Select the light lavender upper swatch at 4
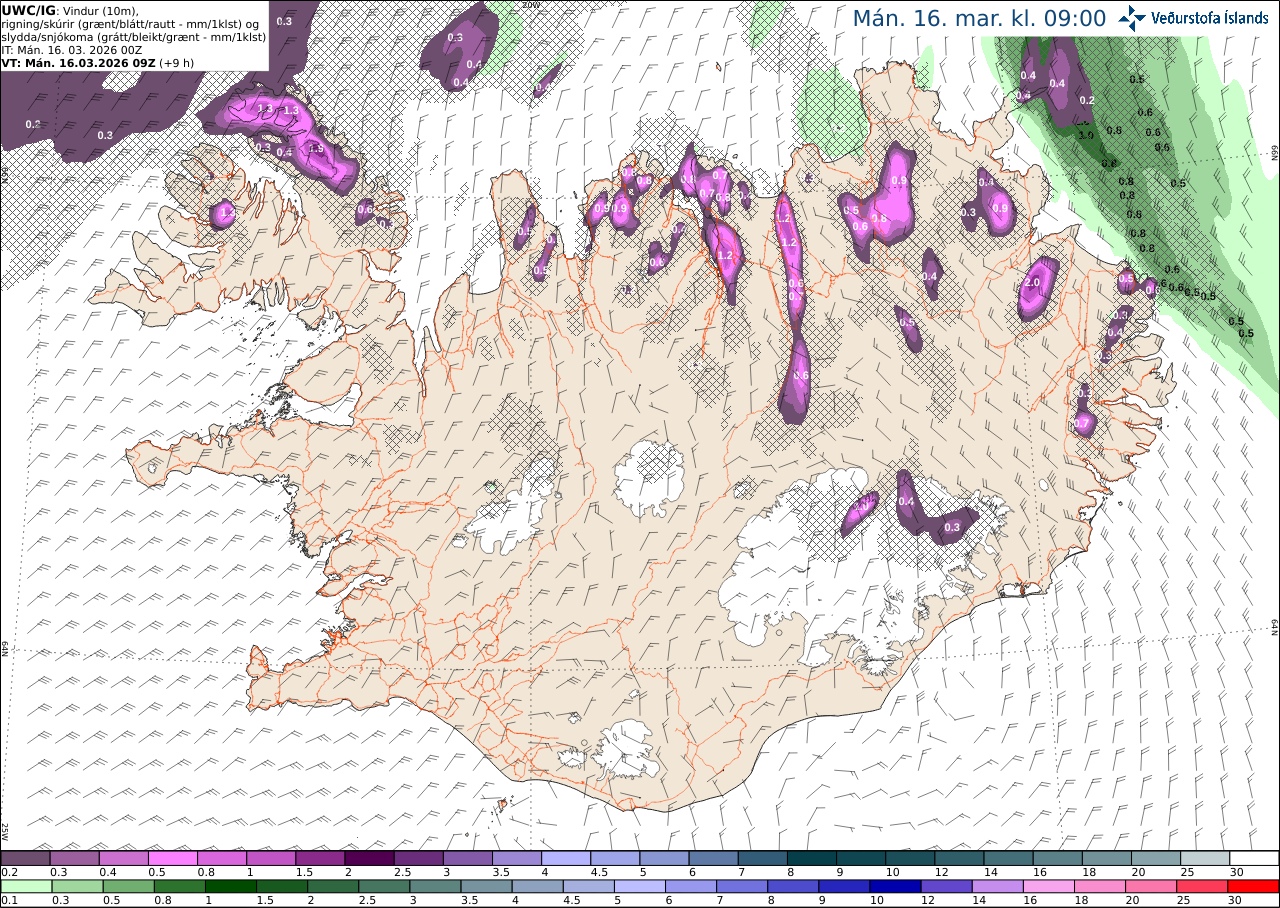1280x908 pixels. [565, 858]
